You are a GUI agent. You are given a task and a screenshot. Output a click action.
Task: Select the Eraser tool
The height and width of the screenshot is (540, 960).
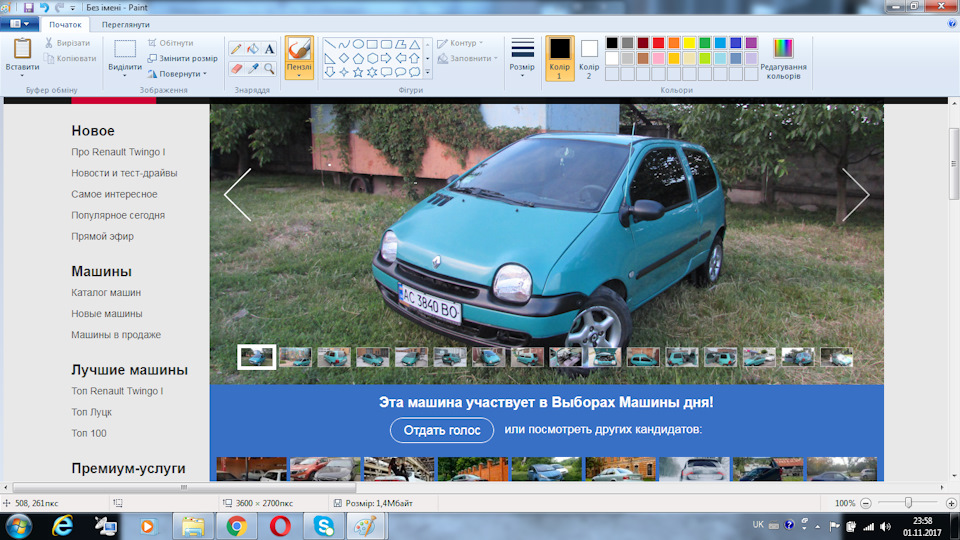pos(236,69)
